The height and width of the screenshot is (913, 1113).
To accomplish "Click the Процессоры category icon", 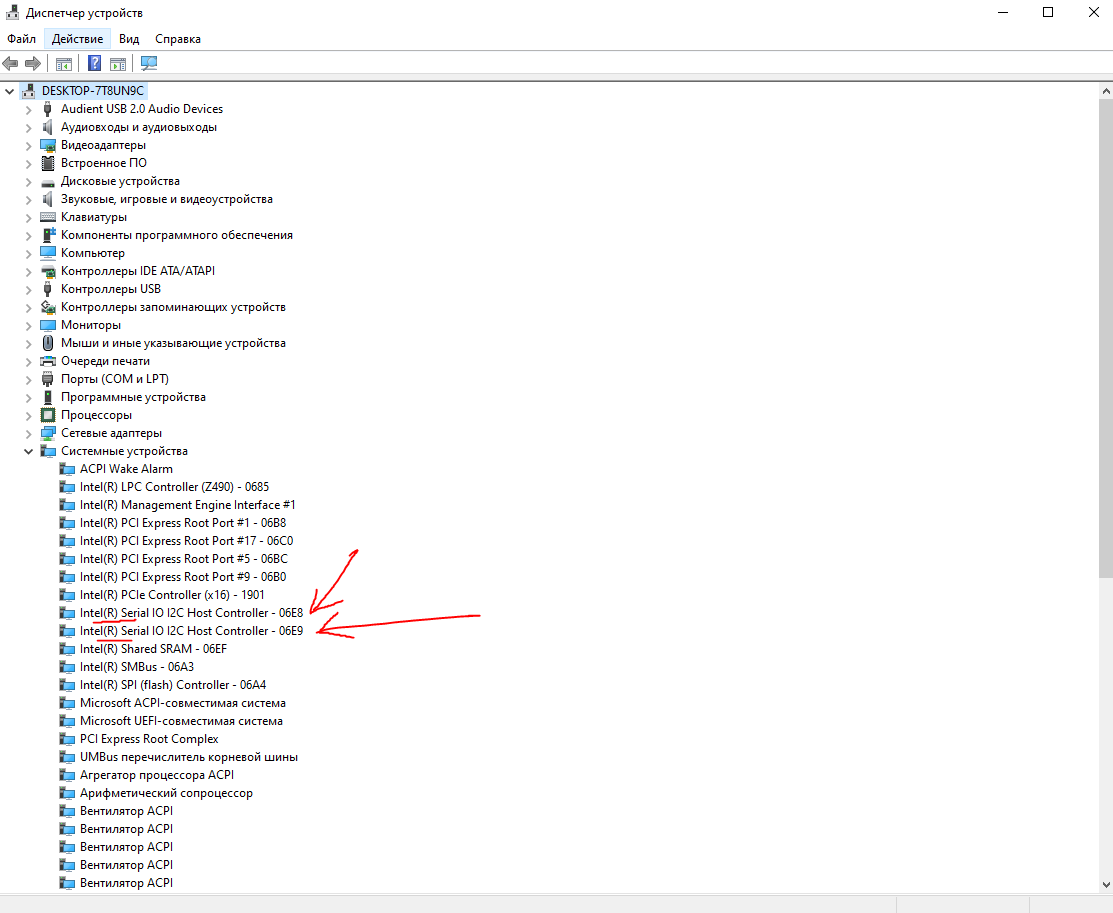I will (48, 415).
